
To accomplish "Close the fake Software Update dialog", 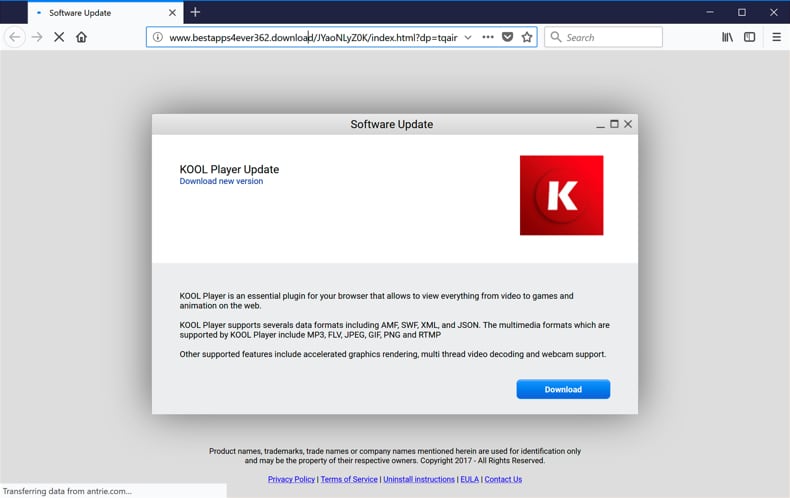I will pos(628,124).
